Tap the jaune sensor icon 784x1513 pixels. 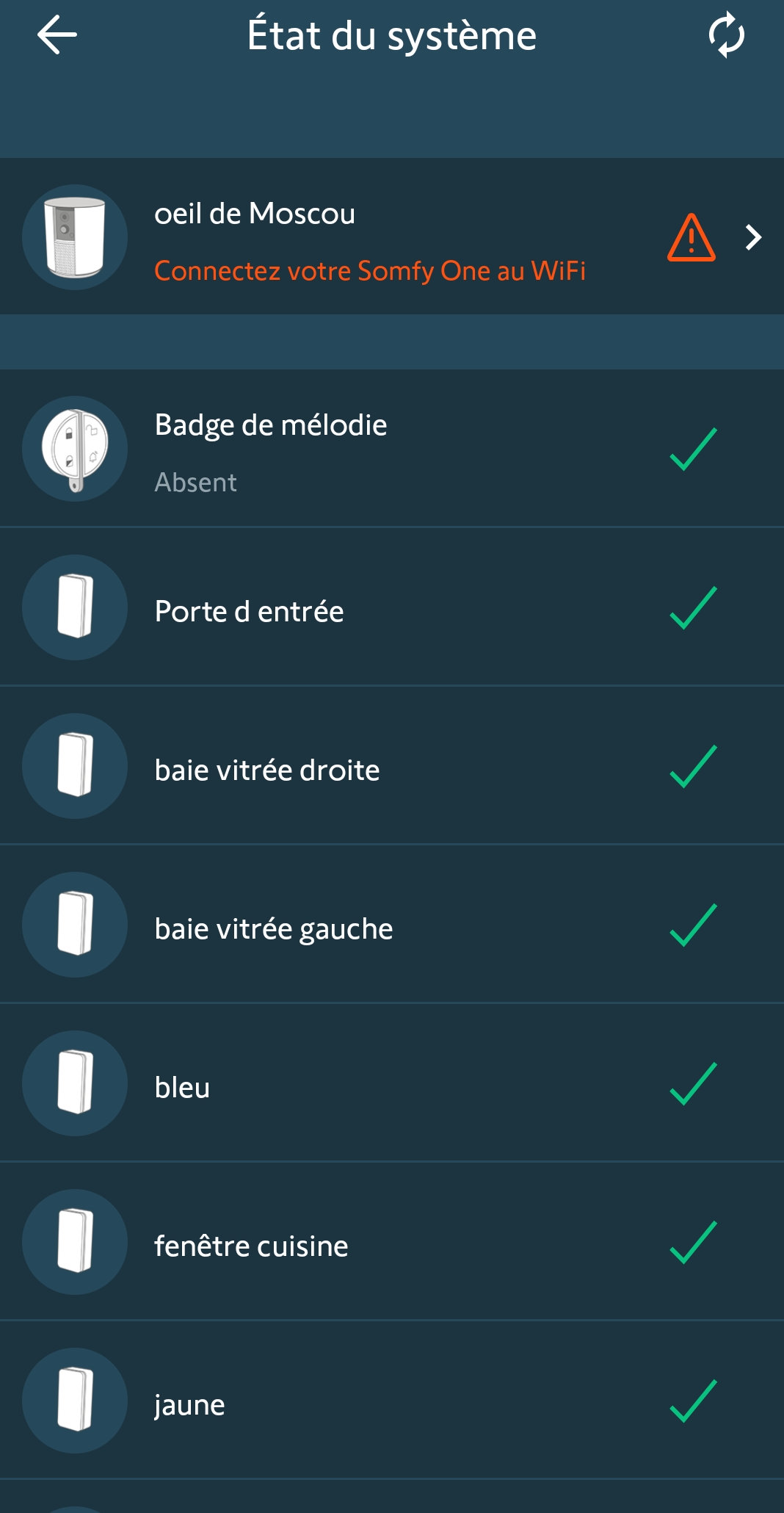75,1401
